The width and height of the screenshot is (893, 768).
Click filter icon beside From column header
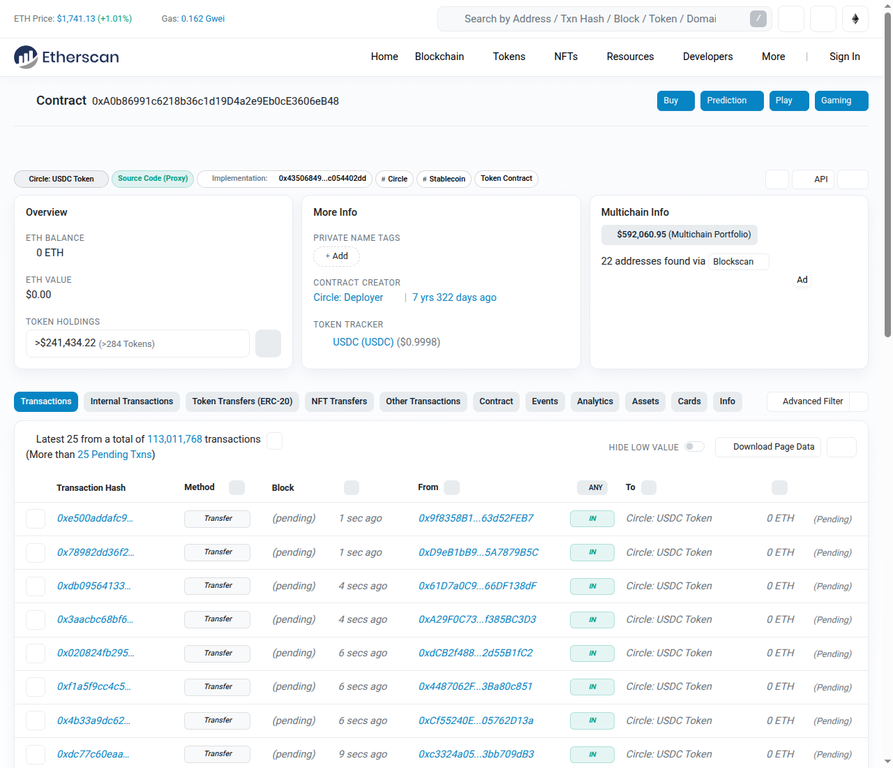(x=452, y=487)
